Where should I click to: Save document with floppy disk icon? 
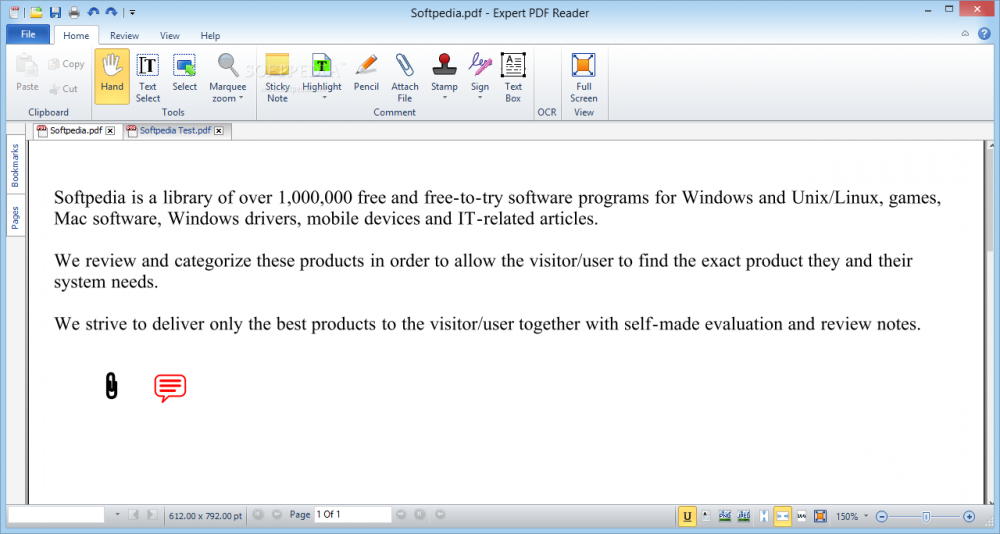pos(55,11)
